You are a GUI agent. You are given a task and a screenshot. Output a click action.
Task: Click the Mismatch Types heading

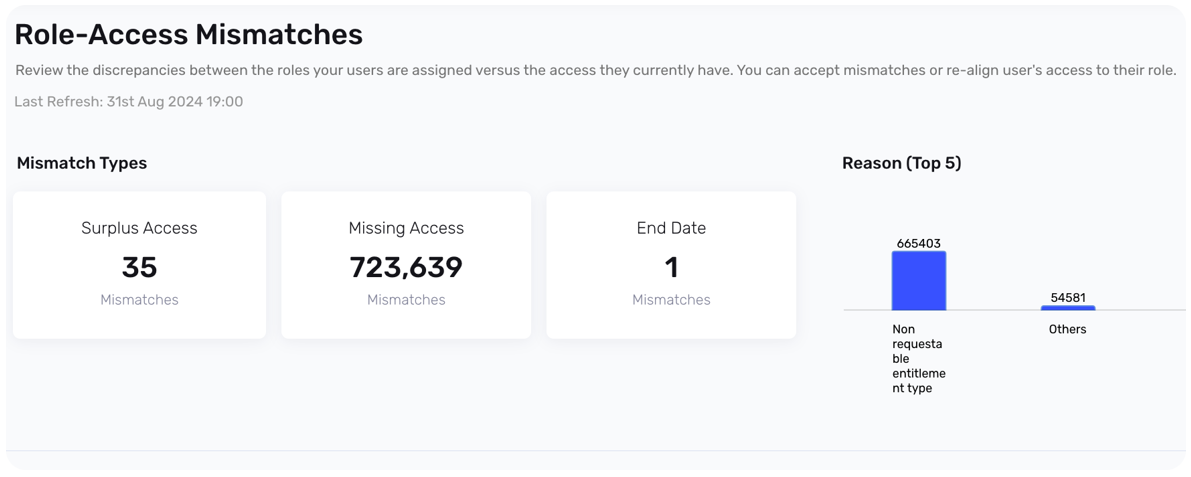(x=82, y=163)
